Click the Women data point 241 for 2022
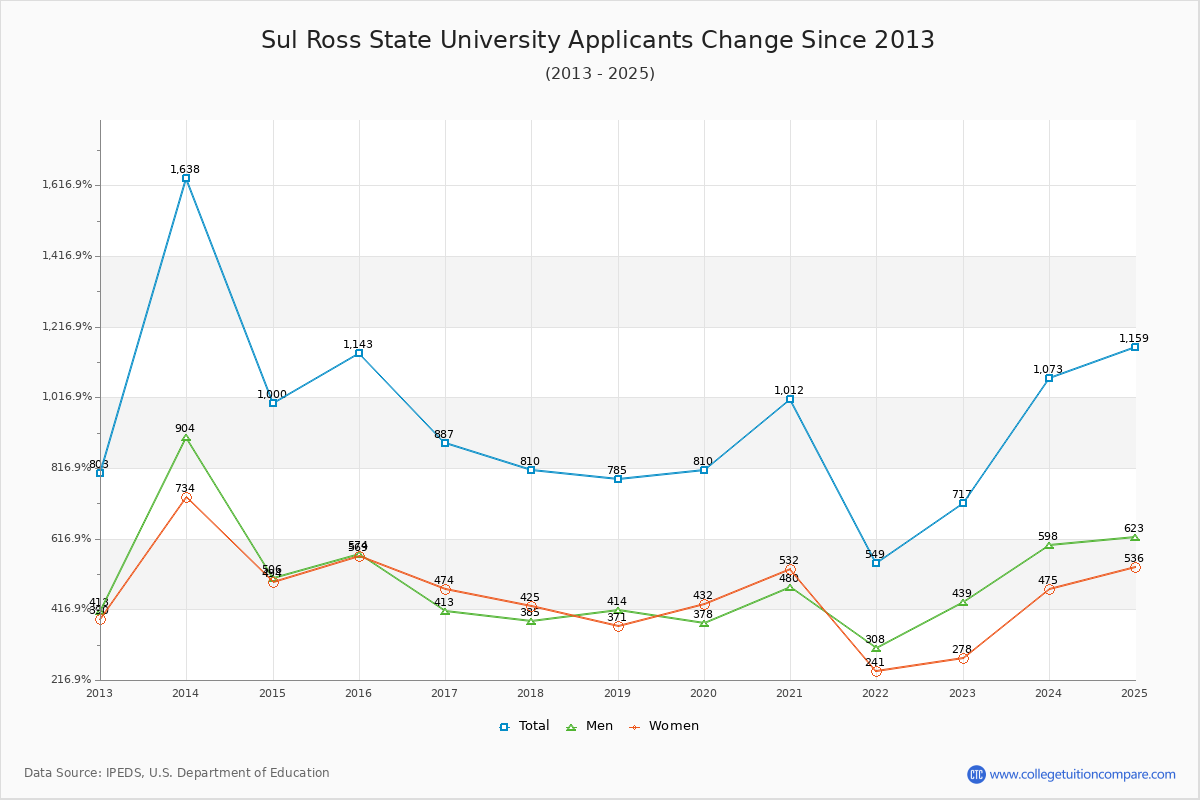The height and width of the screenshot is (800, 1200). [876, 671]
